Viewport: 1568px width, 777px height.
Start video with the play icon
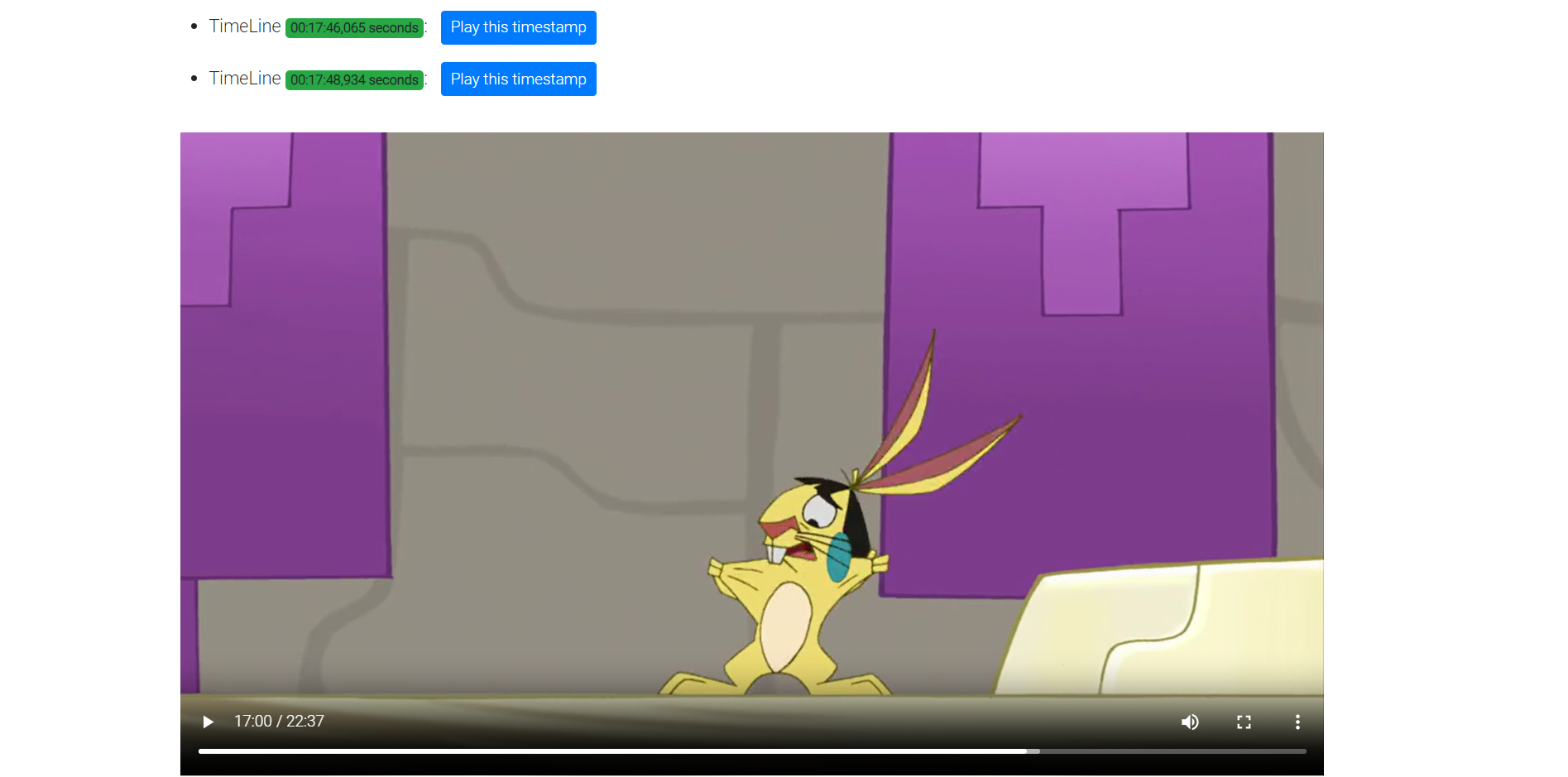(208, 722)
